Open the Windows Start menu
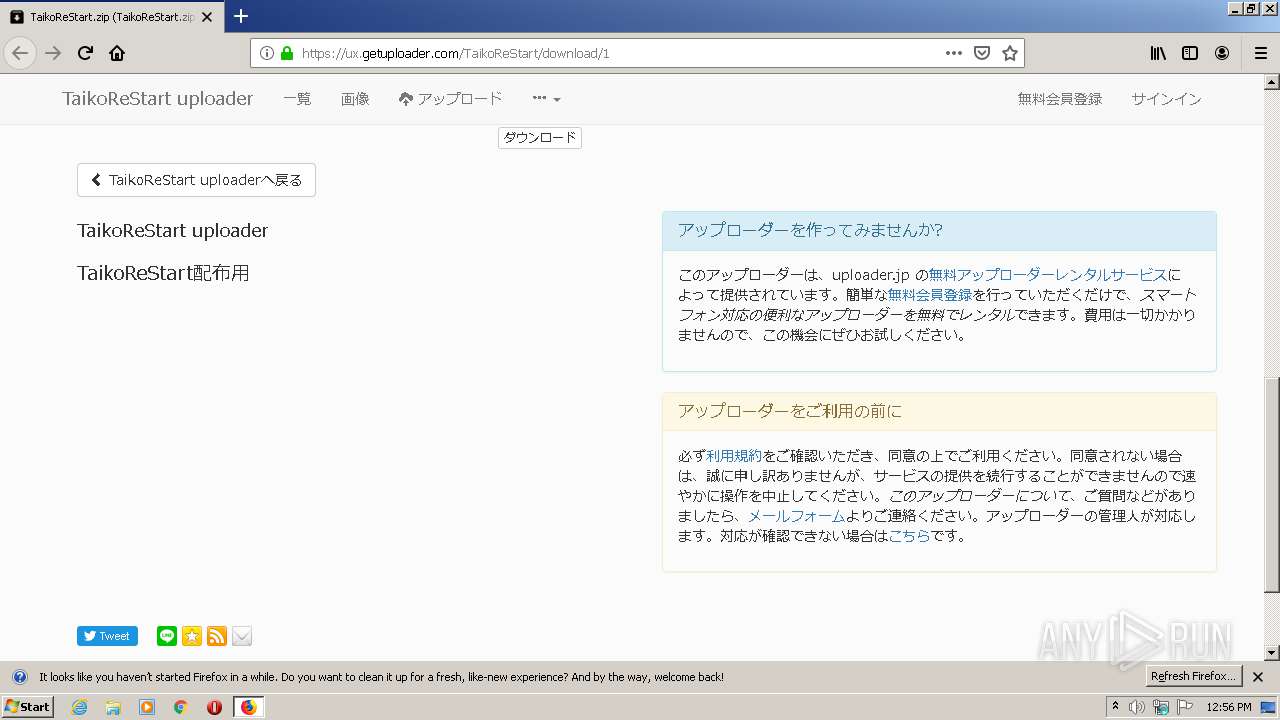1280x720 pixels. coord(27,707)
